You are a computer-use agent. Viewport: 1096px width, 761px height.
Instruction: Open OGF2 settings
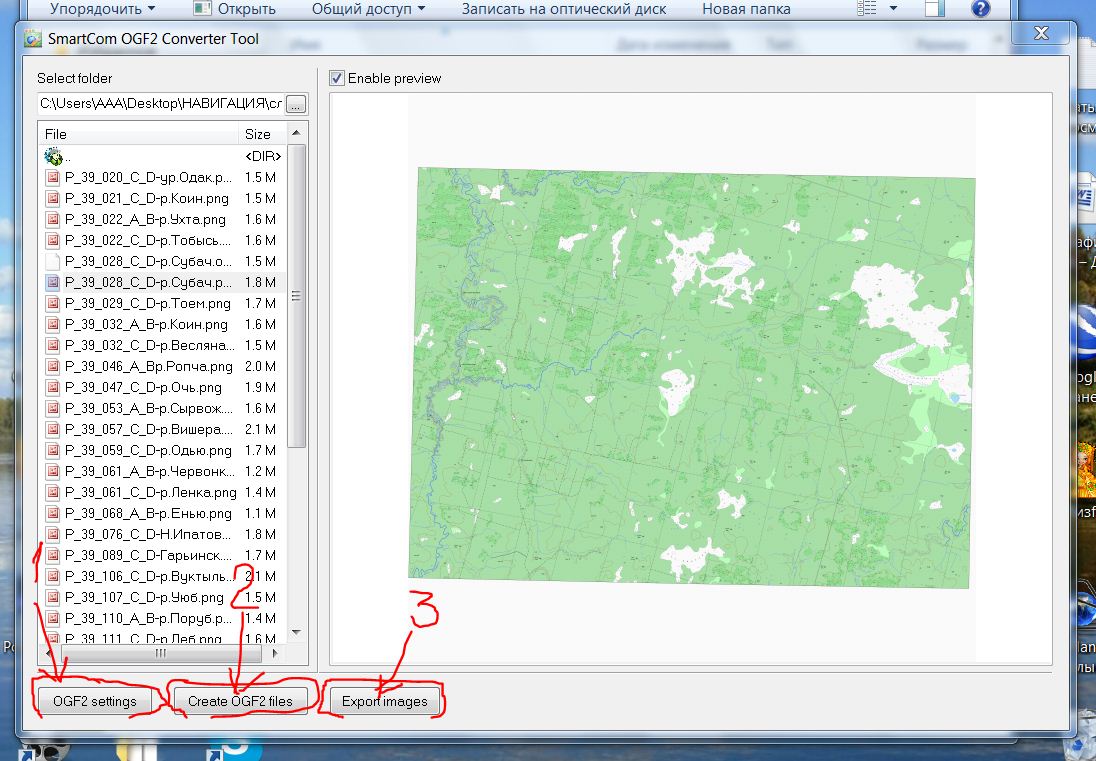95,701
